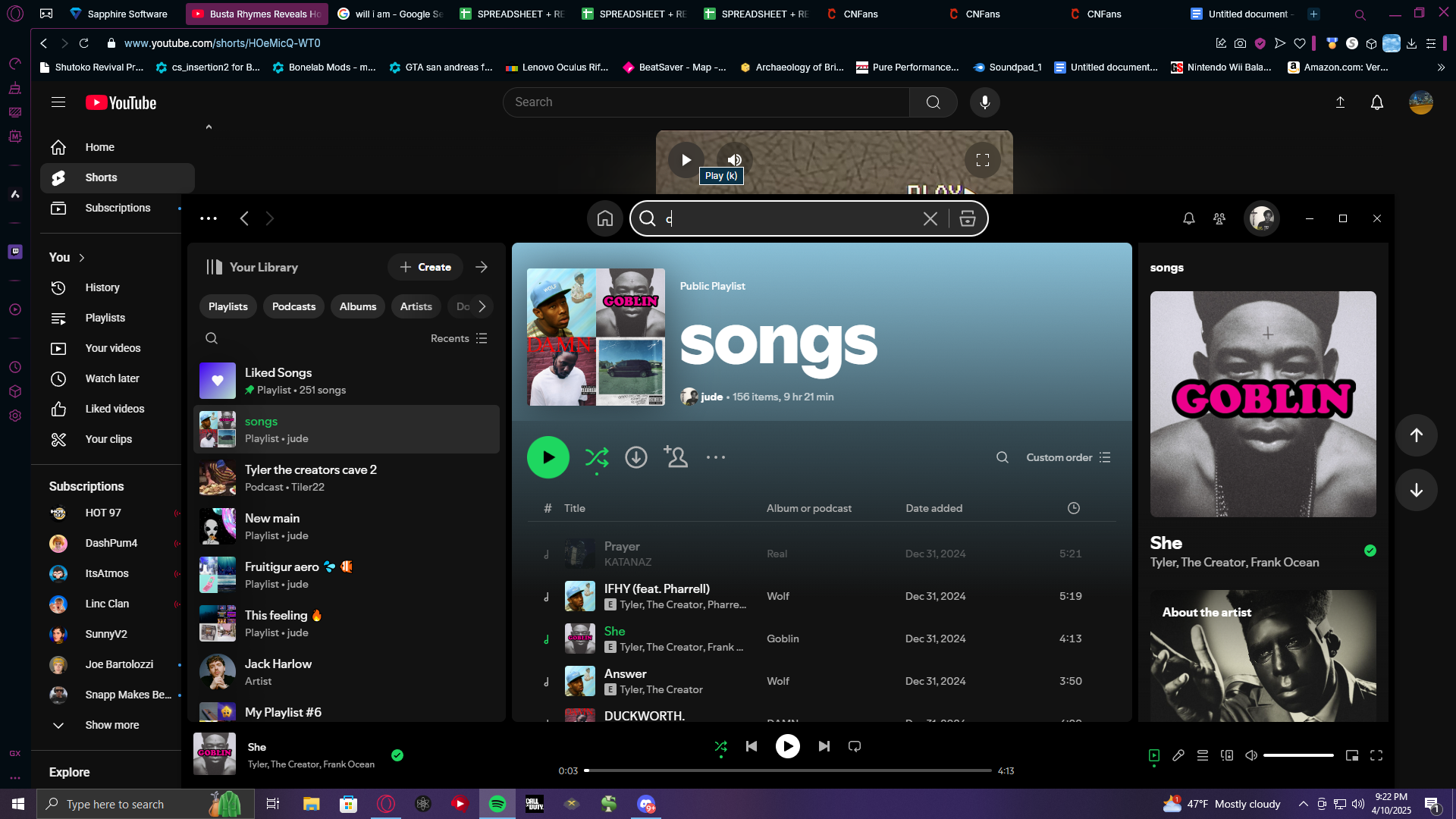Screen dimensions: 1456x819
Task: Skip to next track
Action: [824, 747]
